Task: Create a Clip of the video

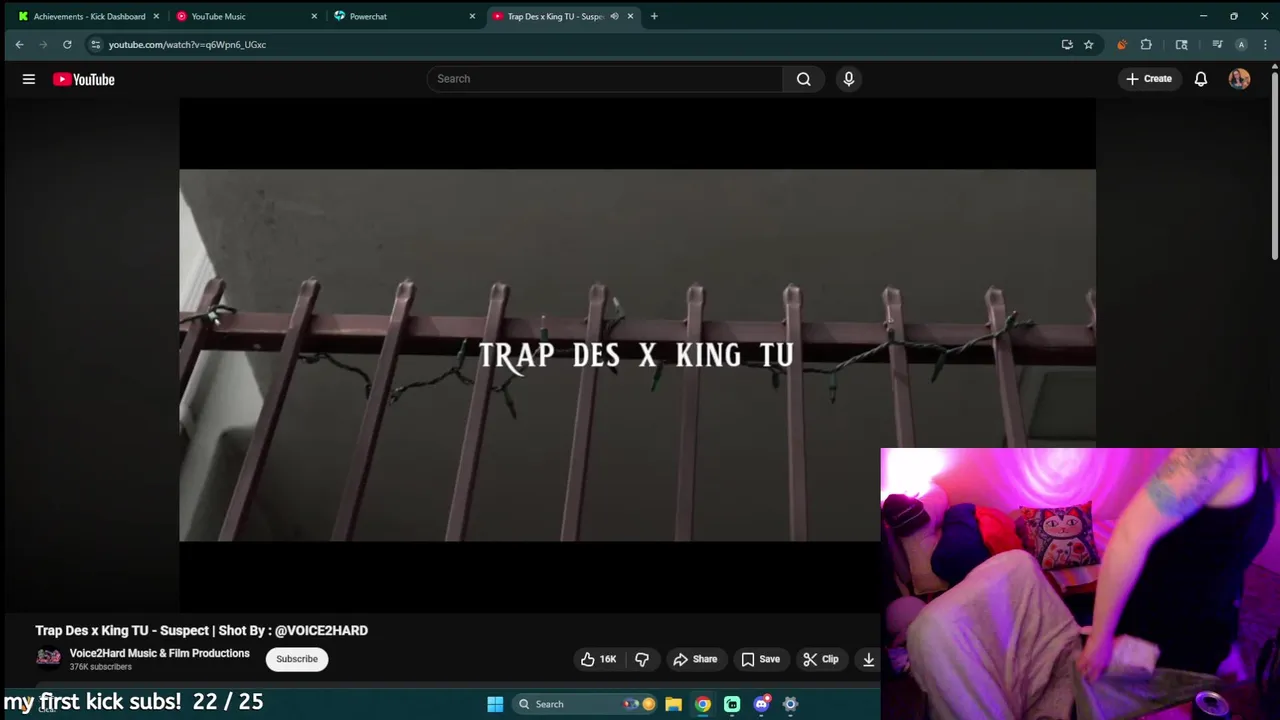Action: (x=821, y=659)
